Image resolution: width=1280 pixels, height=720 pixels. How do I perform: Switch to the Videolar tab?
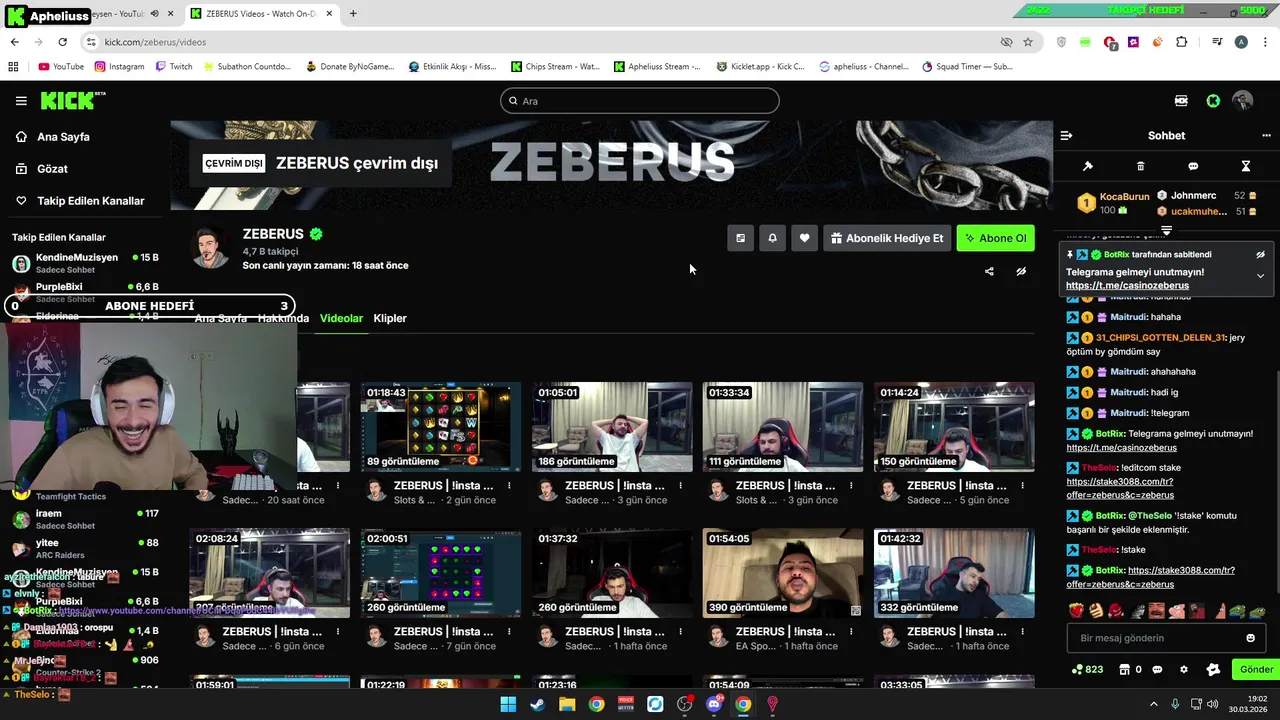pos(341,318)
